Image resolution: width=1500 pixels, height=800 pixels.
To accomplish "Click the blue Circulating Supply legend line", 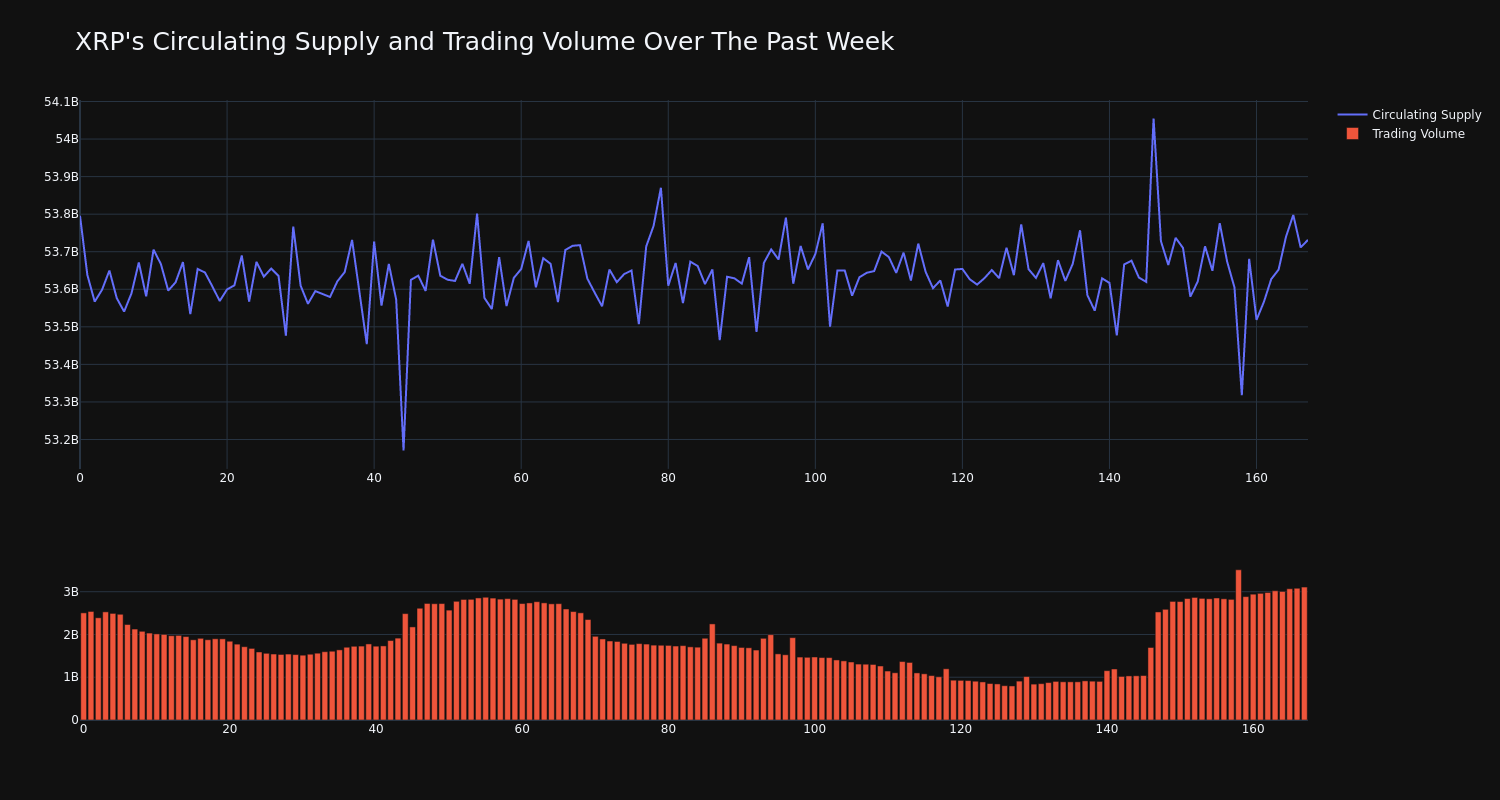I will [x=1352, y=115].
